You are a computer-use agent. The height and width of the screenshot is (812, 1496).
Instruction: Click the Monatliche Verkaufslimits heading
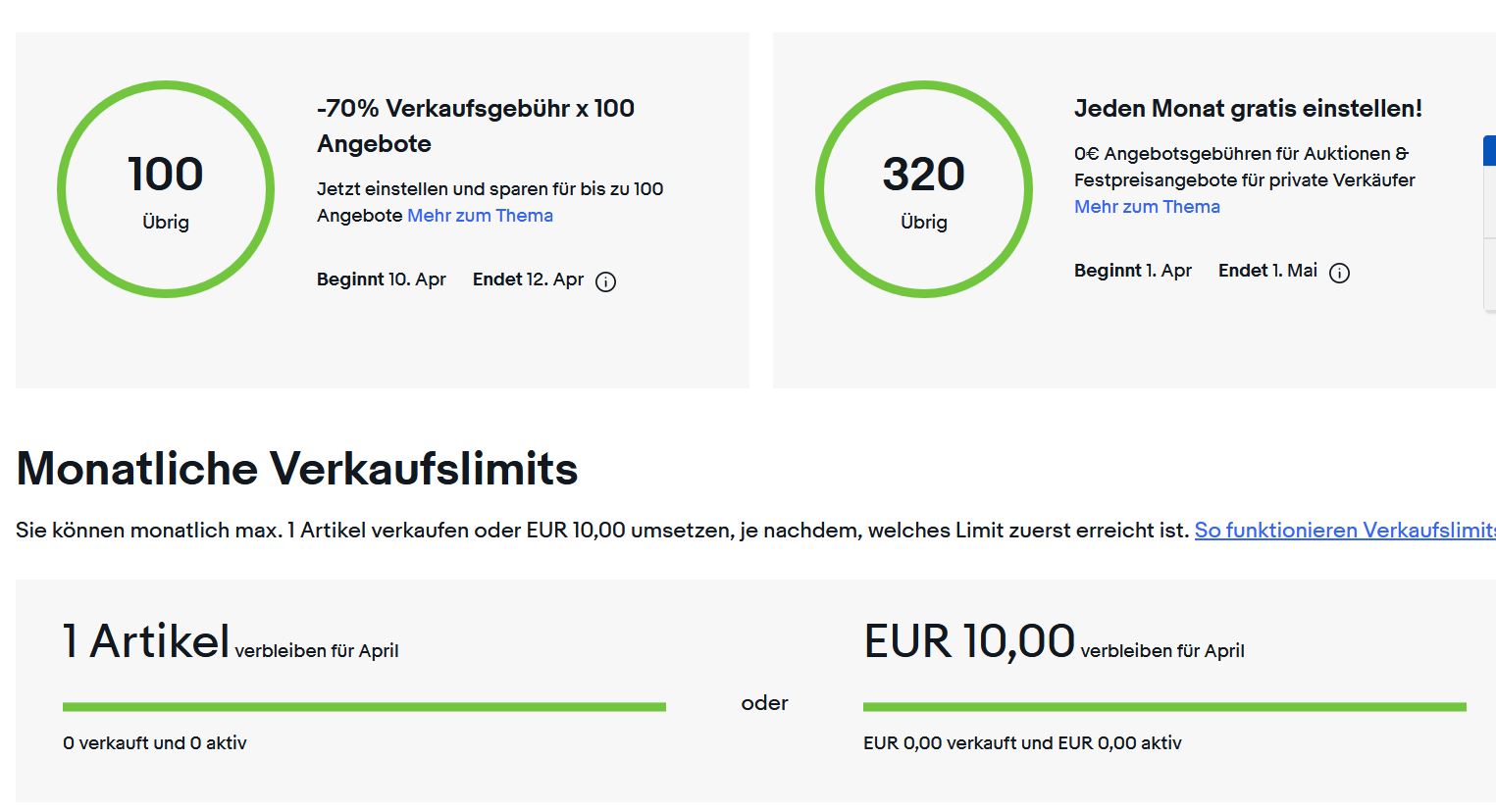297,469
